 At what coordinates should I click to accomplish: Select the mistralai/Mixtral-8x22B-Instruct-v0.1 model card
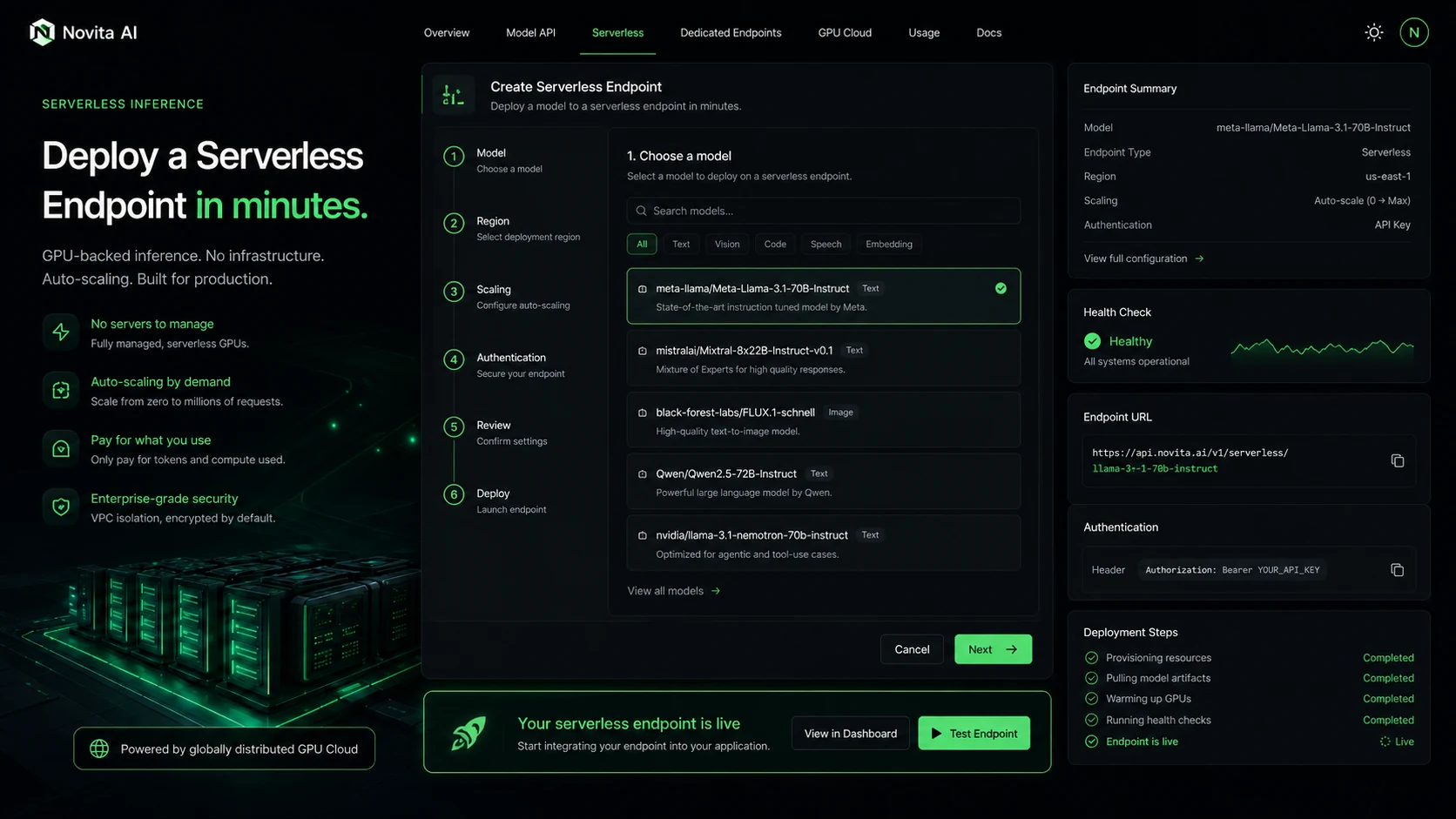pyautogui.click(x=824, y=359)
